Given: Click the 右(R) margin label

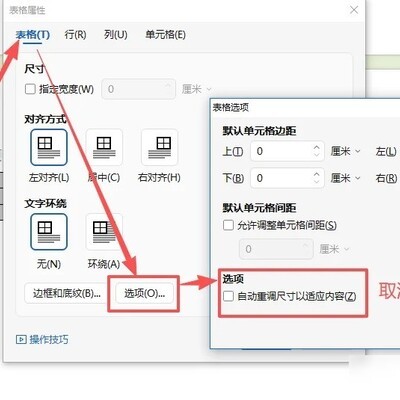Looking at the screenshot, I should pyautogui.click(x=386, y=178).
